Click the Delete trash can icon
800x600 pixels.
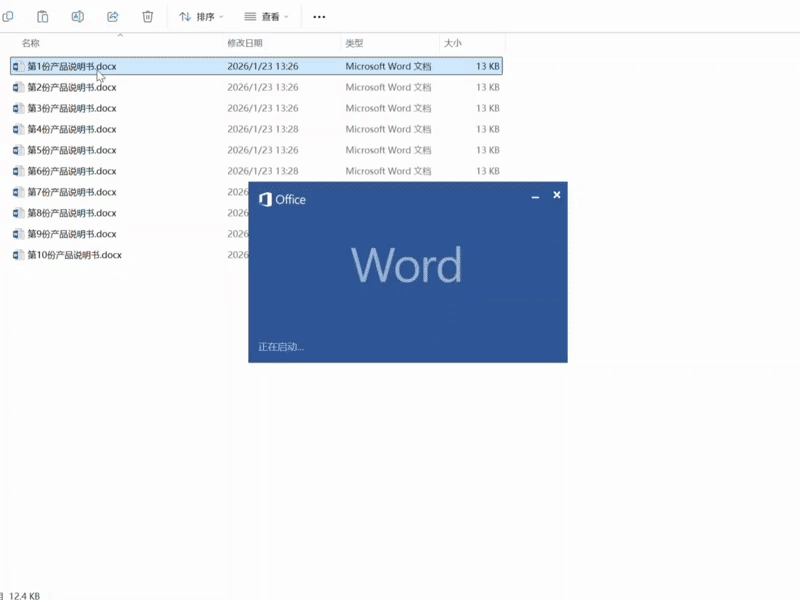click(x=147, y=17)
